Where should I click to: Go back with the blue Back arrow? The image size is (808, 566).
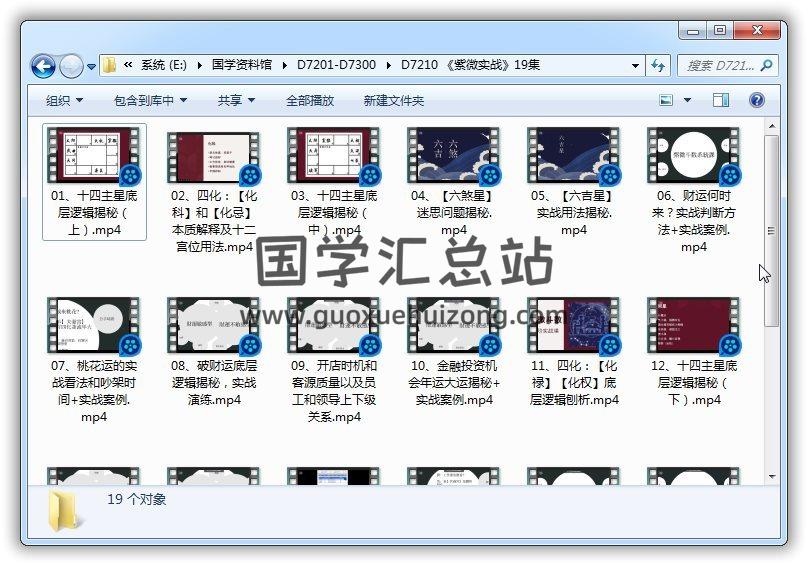pyautogui.click(x=43, y=66)
